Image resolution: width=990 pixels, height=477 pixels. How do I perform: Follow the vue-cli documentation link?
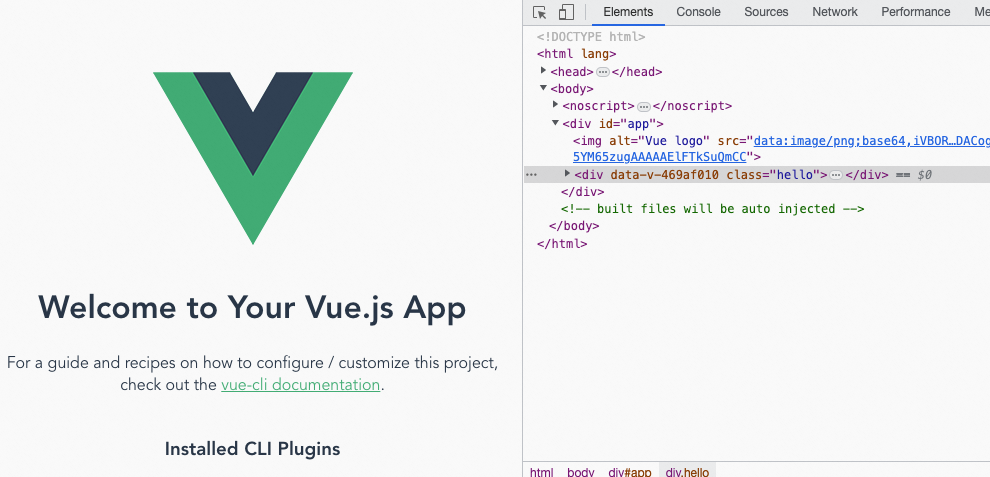tap(301, 385)
